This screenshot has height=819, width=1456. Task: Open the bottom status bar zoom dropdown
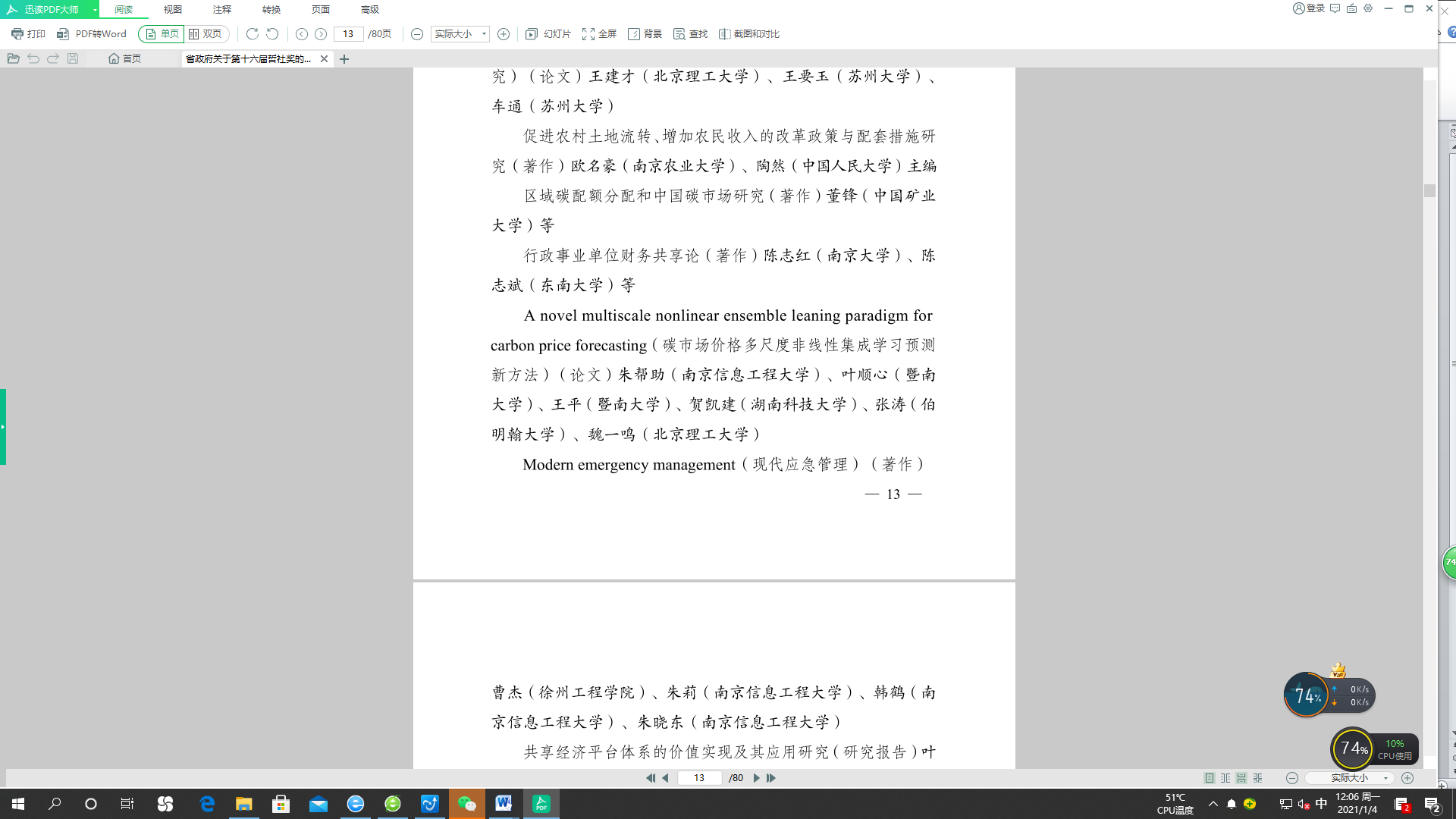click(1385, 778)
